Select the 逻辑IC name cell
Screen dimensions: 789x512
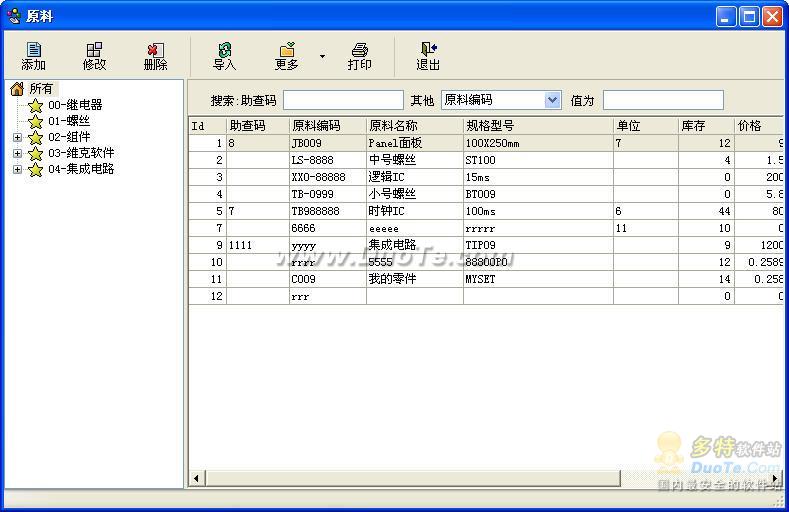(415, 177)
